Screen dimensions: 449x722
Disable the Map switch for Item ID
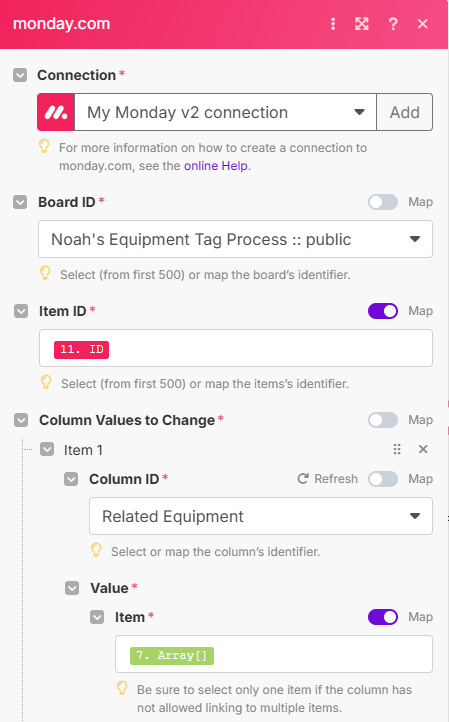click(x=383, y=311)
